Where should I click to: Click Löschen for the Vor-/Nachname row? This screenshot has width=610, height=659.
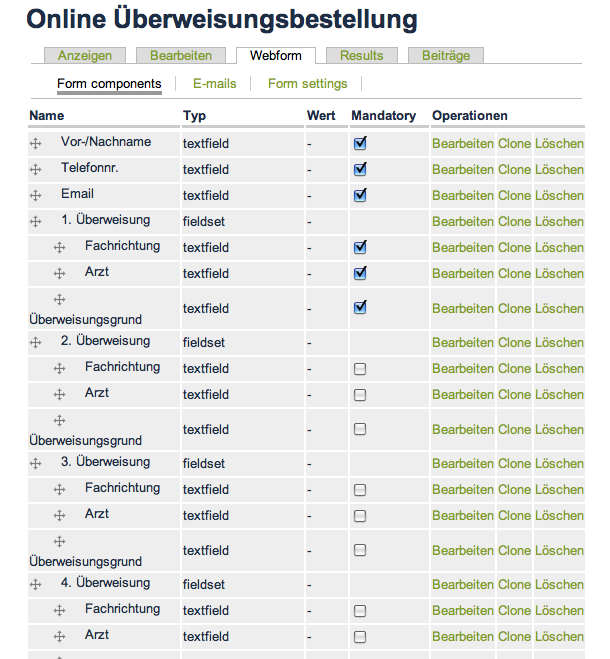click(x=559, y=144)
